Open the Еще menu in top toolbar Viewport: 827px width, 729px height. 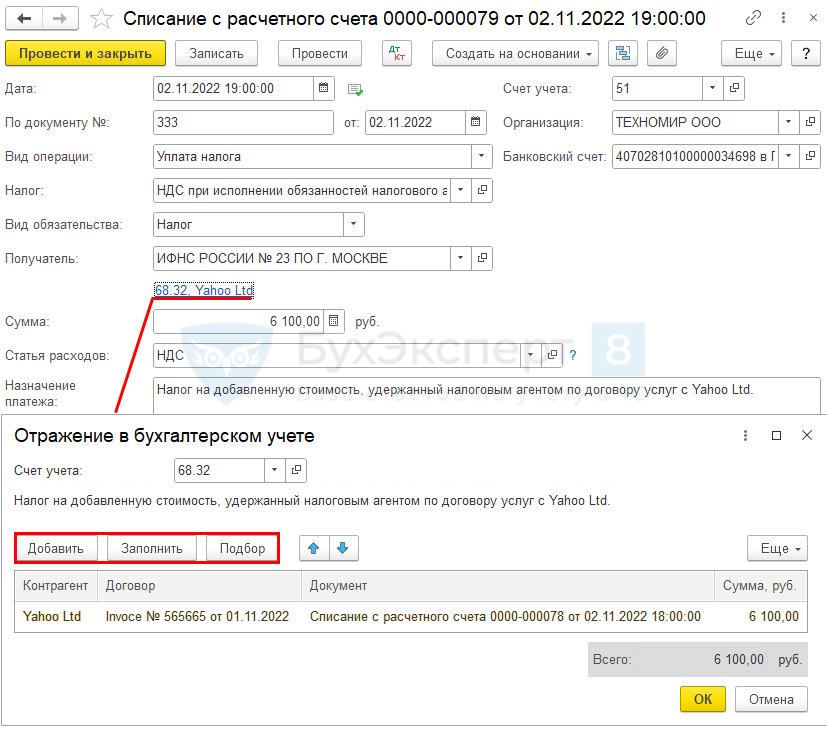(x=761, y=54)
